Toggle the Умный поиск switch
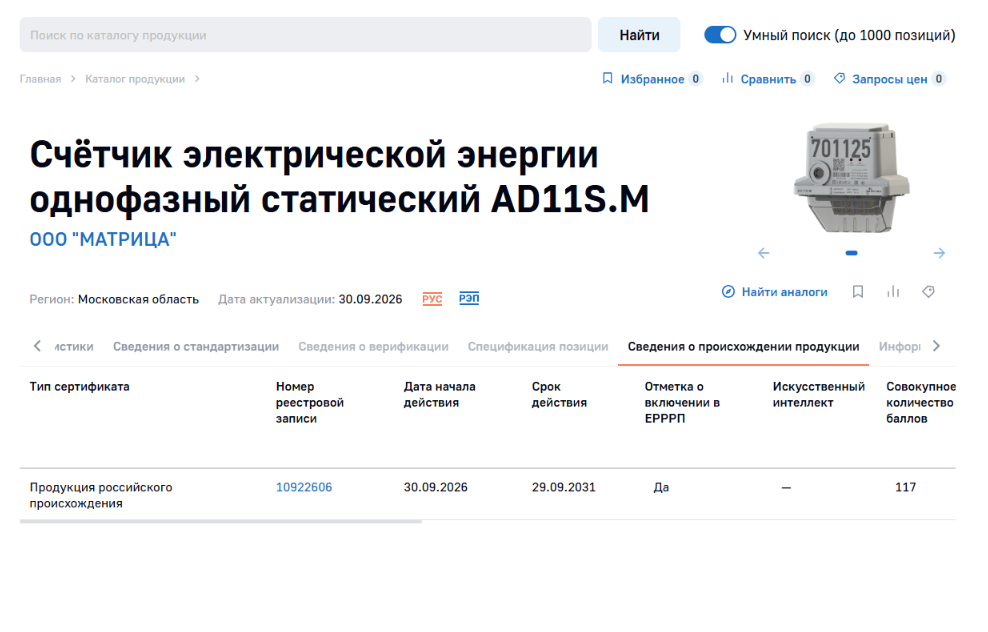The width and height of the screenshot is (988, 632). pos(720,35)
